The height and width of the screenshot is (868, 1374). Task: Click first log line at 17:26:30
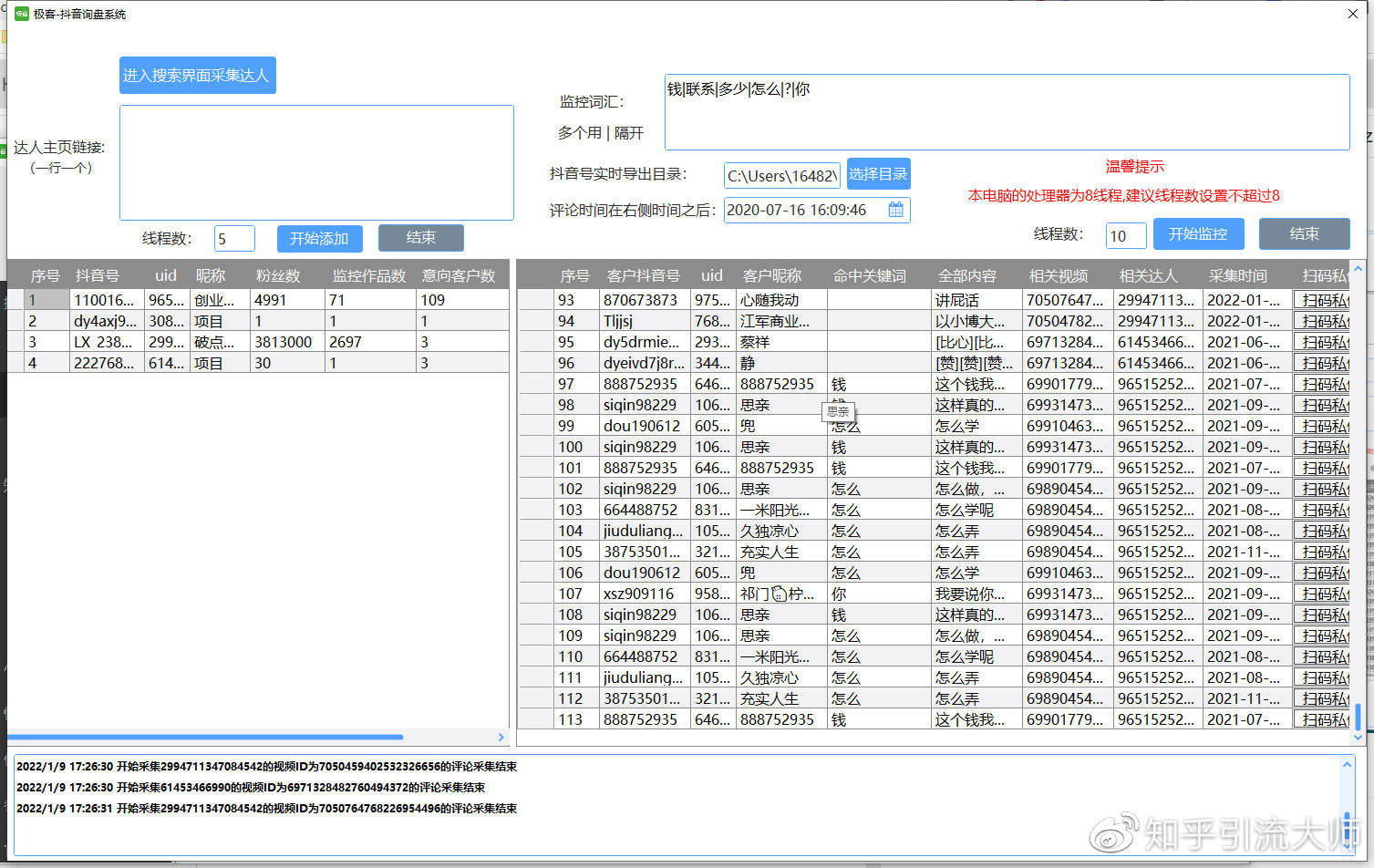click(x=267, y=767)
